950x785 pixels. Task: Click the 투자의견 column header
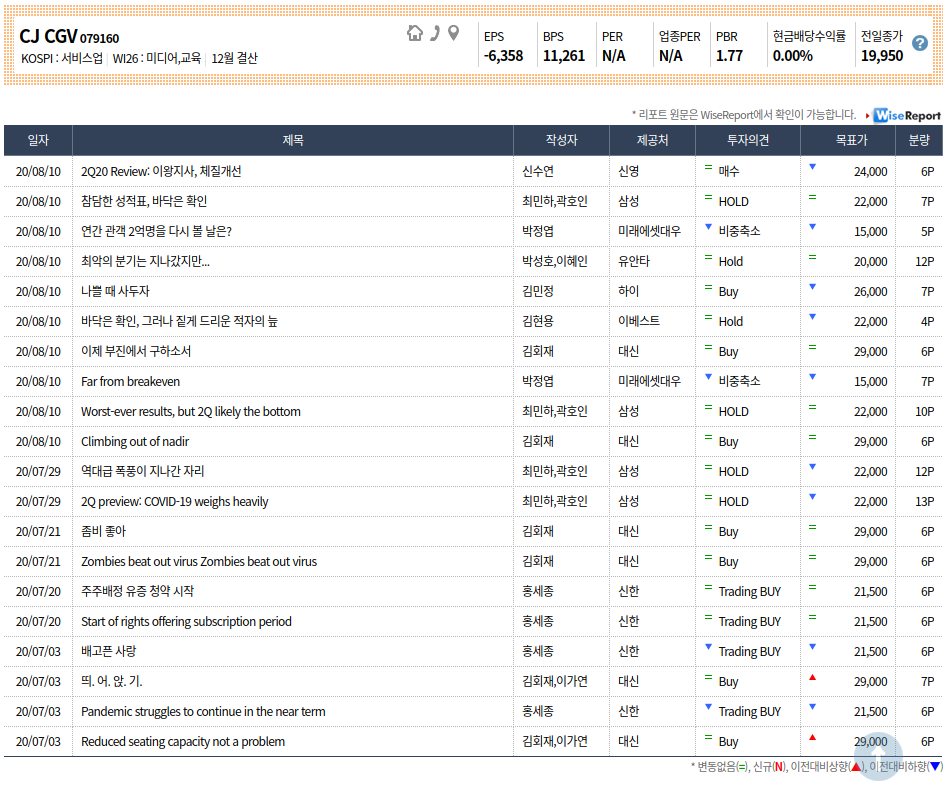(x=748, y=140)
